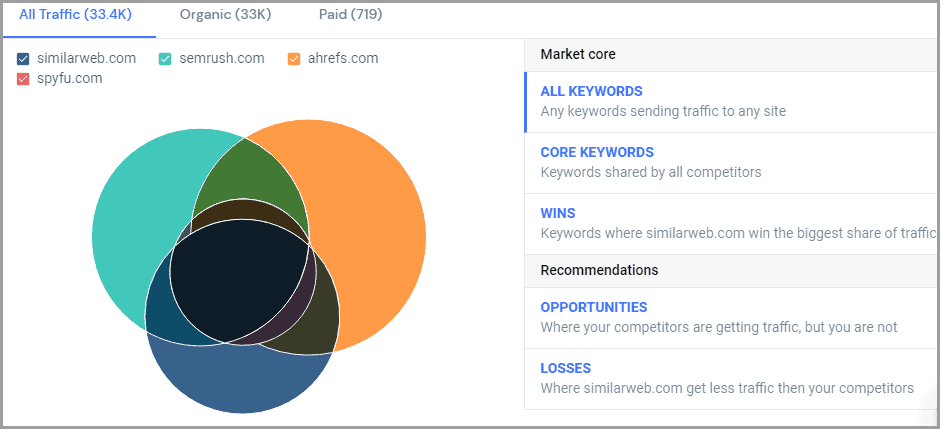Open OPPORTUNITIES under Recommendations
The height and width of the screenshot is (429, 940).
[594, 307]
